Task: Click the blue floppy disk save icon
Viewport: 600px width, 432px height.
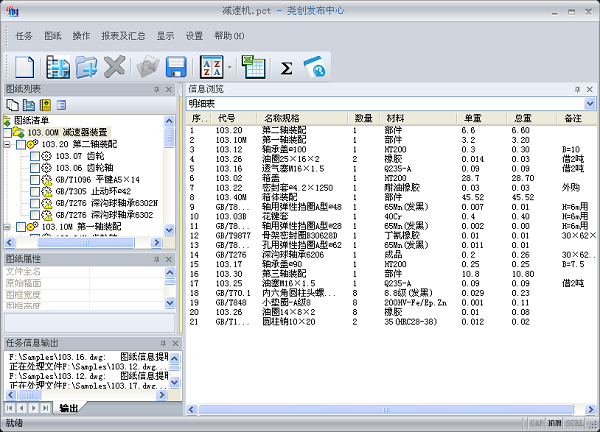Action: point(176,67)
